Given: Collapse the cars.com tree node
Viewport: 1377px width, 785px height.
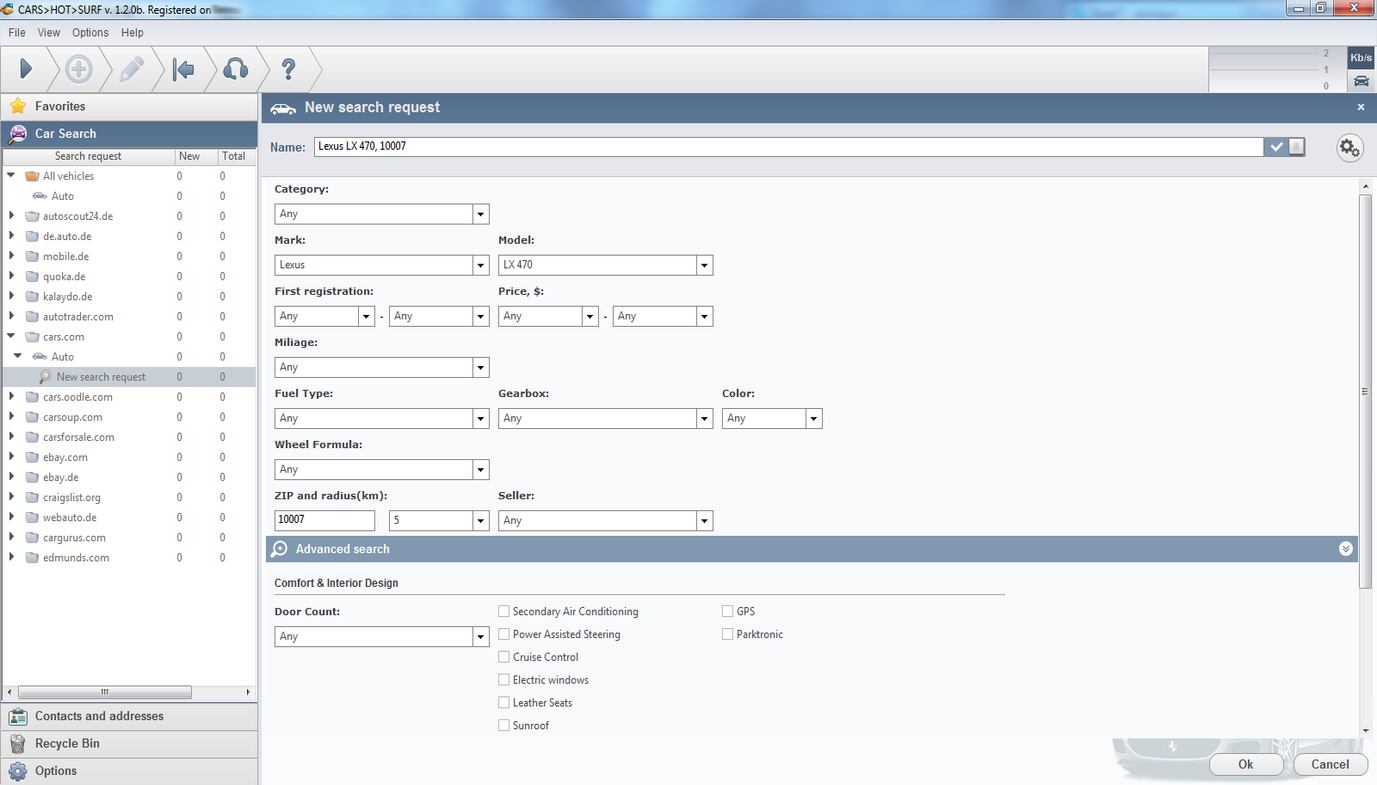Looking at the screenshot, I should (x=12, y=337).
